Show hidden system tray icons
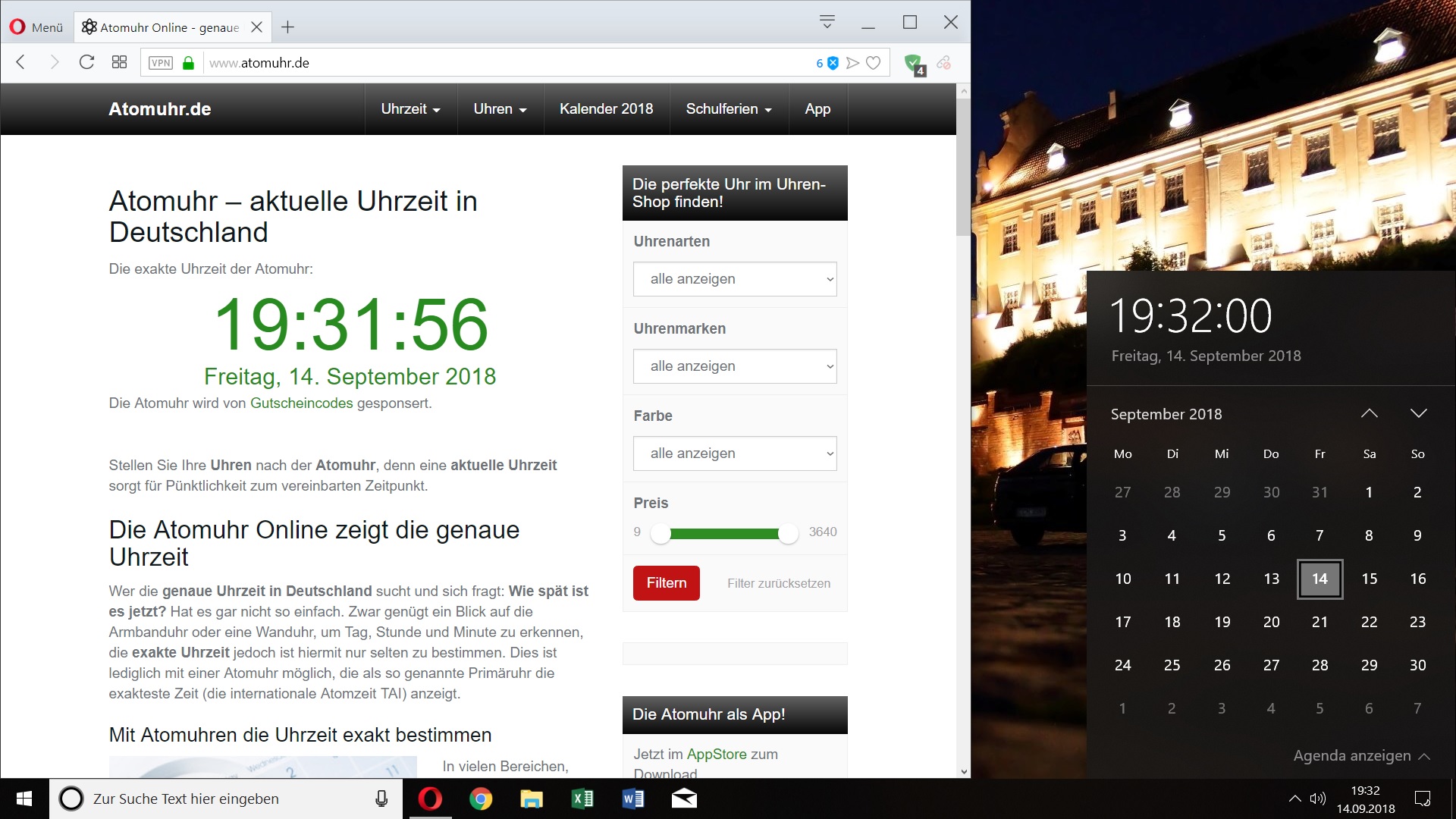This screenshot has height=819, width=1456. coord(1294,799)
